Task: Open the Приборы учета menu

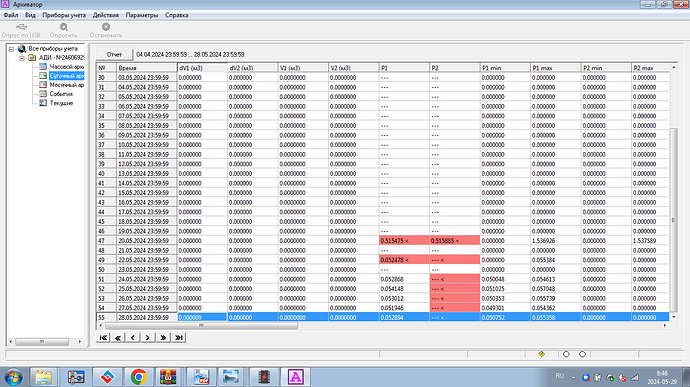Action: (x=64, y=15)
